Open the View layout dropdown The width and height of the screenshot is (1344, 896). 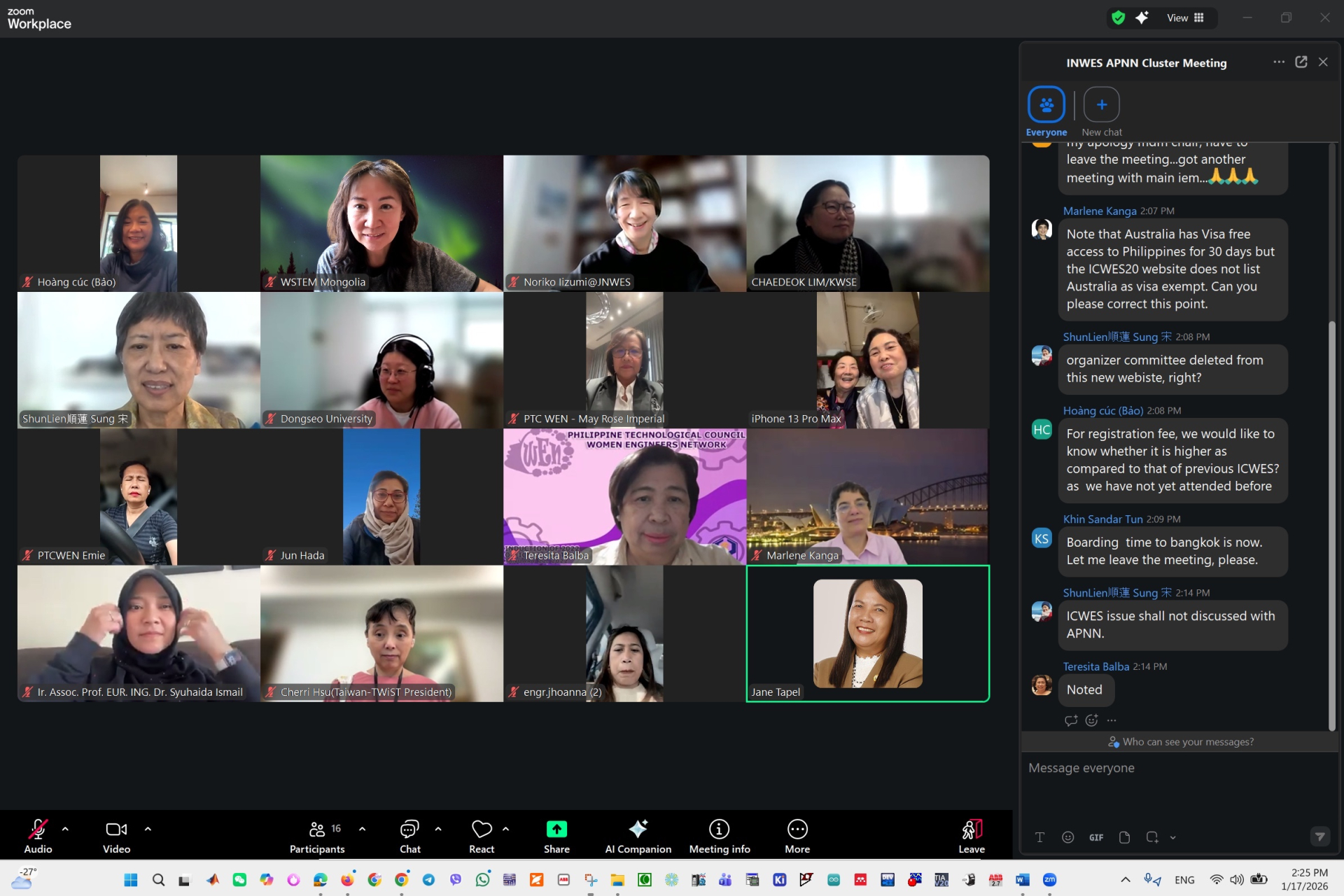[x=1185, y=18]
